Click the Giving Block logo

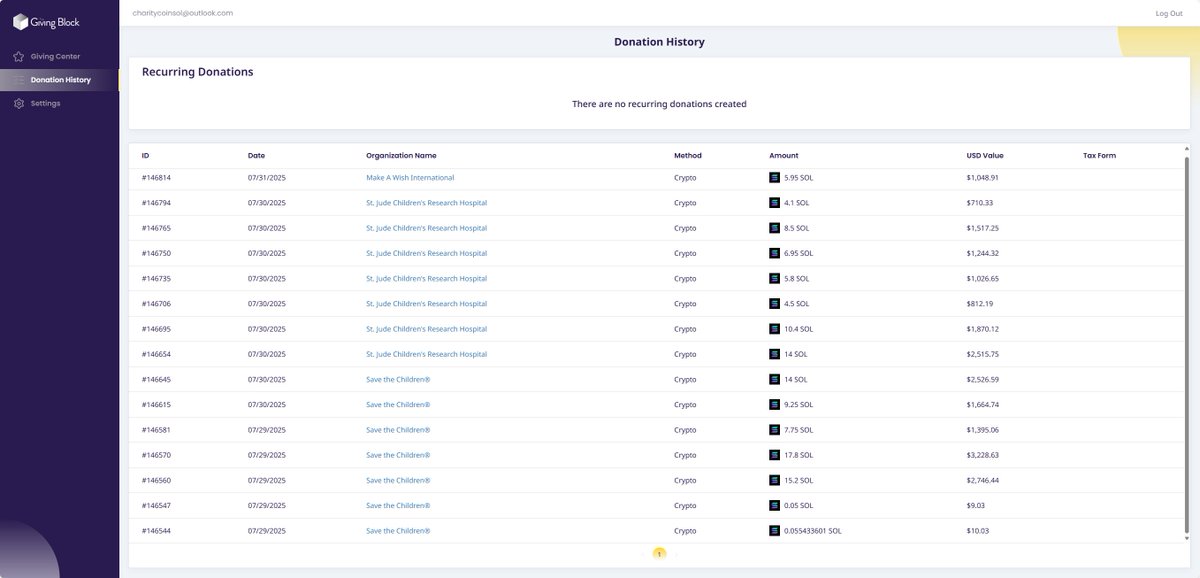pyautogui.click(x=46, y=22)
